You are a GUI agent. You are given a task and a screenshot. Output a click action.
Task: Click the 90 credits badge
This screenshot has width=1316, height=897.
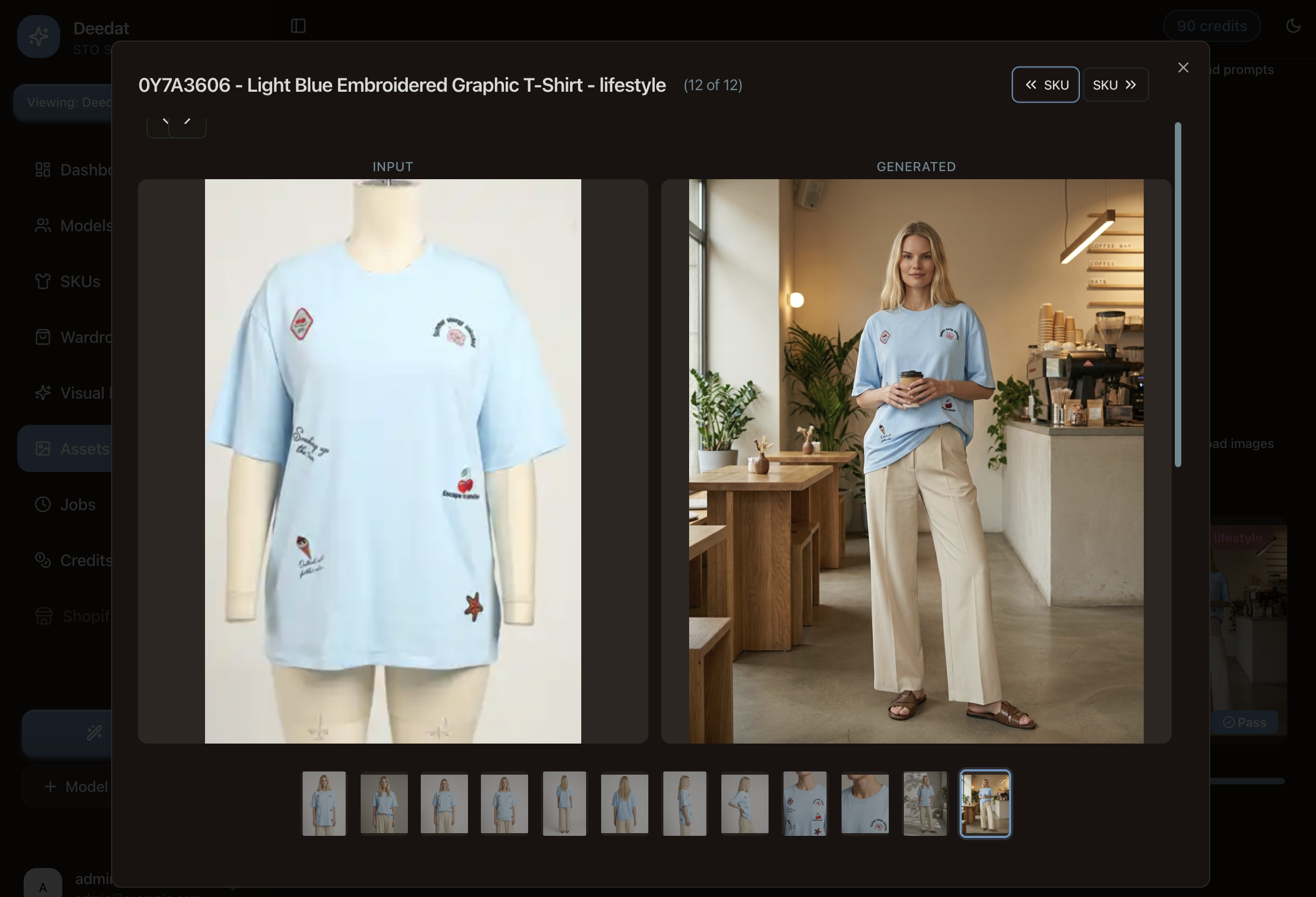[x=1212, y=26]
